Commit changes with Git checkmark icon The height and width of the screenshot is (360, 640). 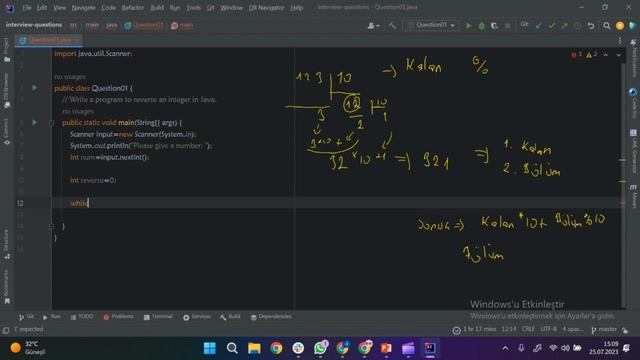[552, 26]
